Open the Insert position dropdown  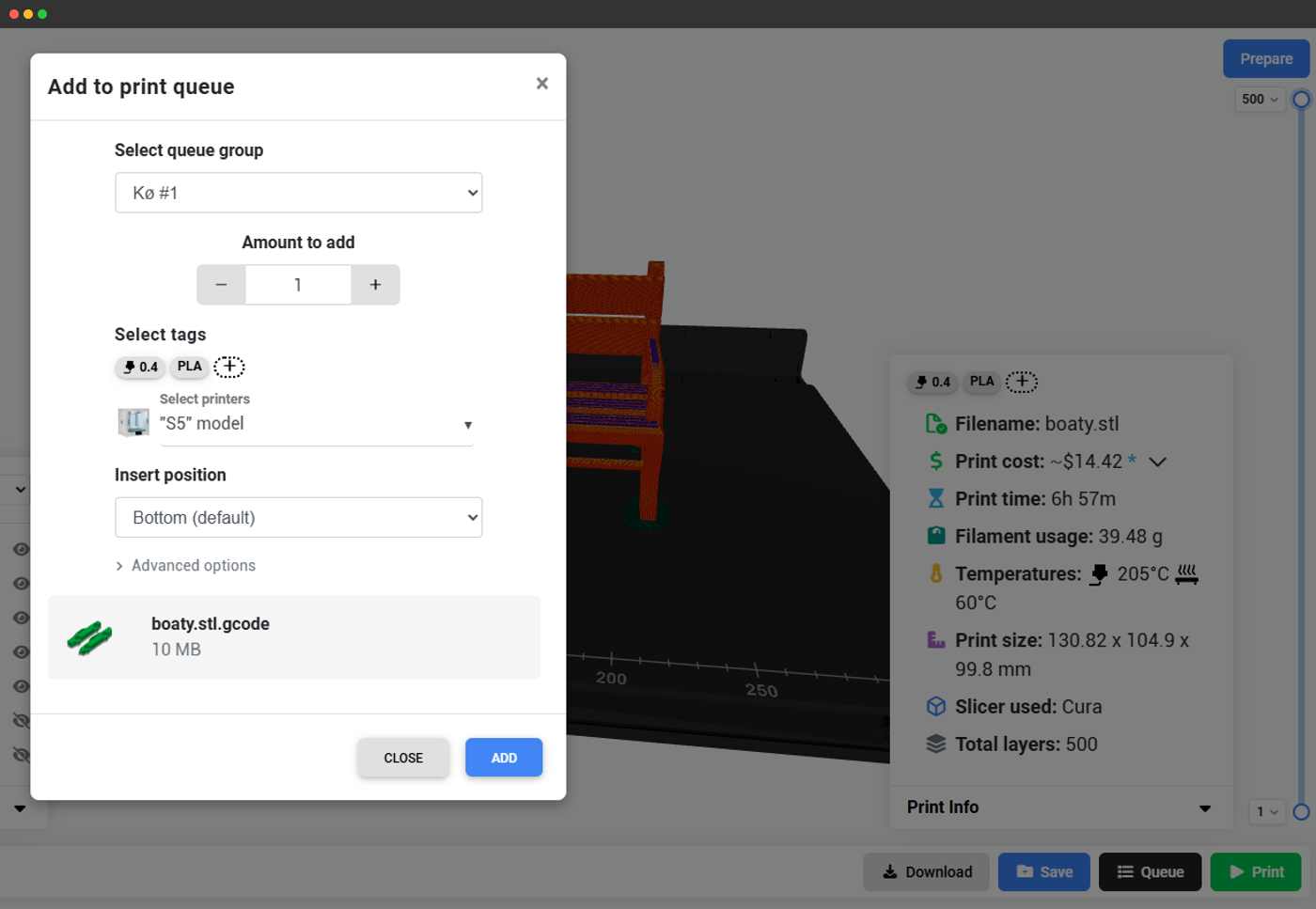(299, 517)
